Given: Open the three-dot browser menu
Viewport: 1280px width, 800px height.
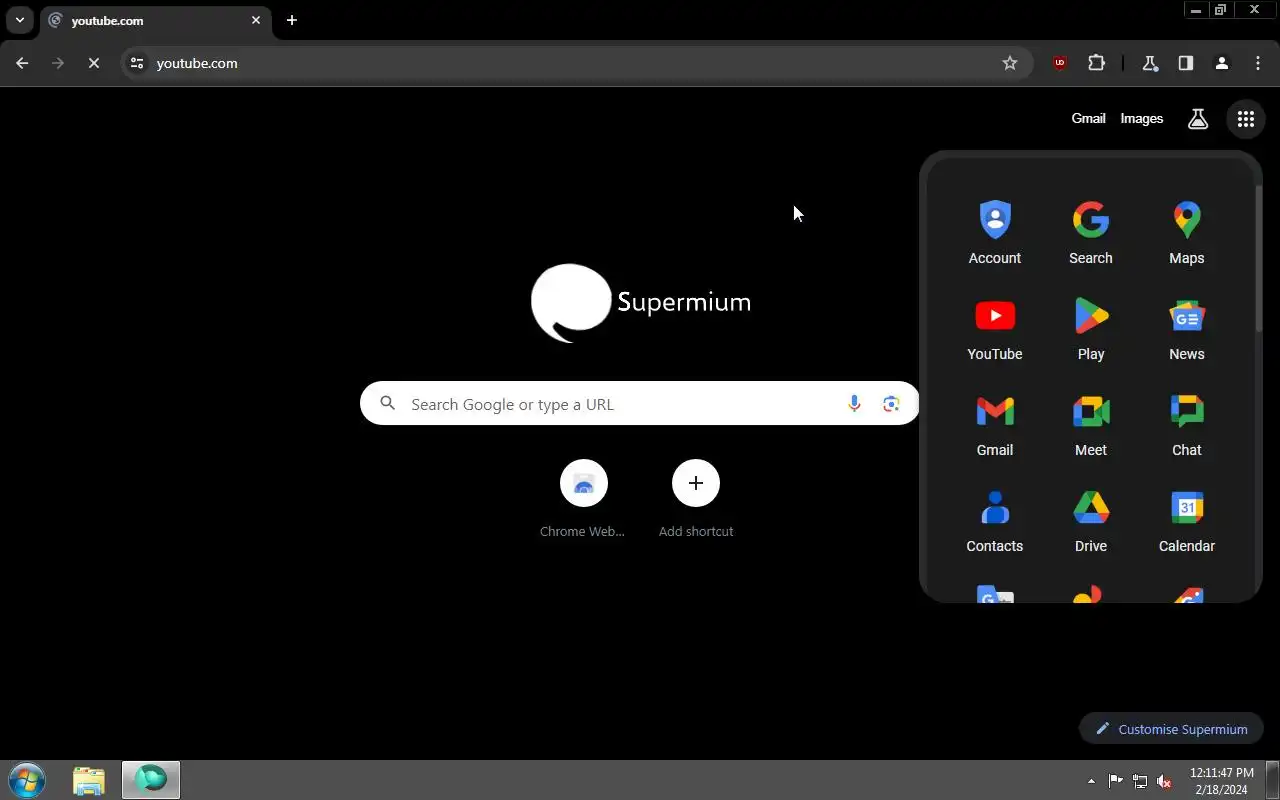Looking at the screenshot, I should pyautogui.click(x=1258, y=63).
